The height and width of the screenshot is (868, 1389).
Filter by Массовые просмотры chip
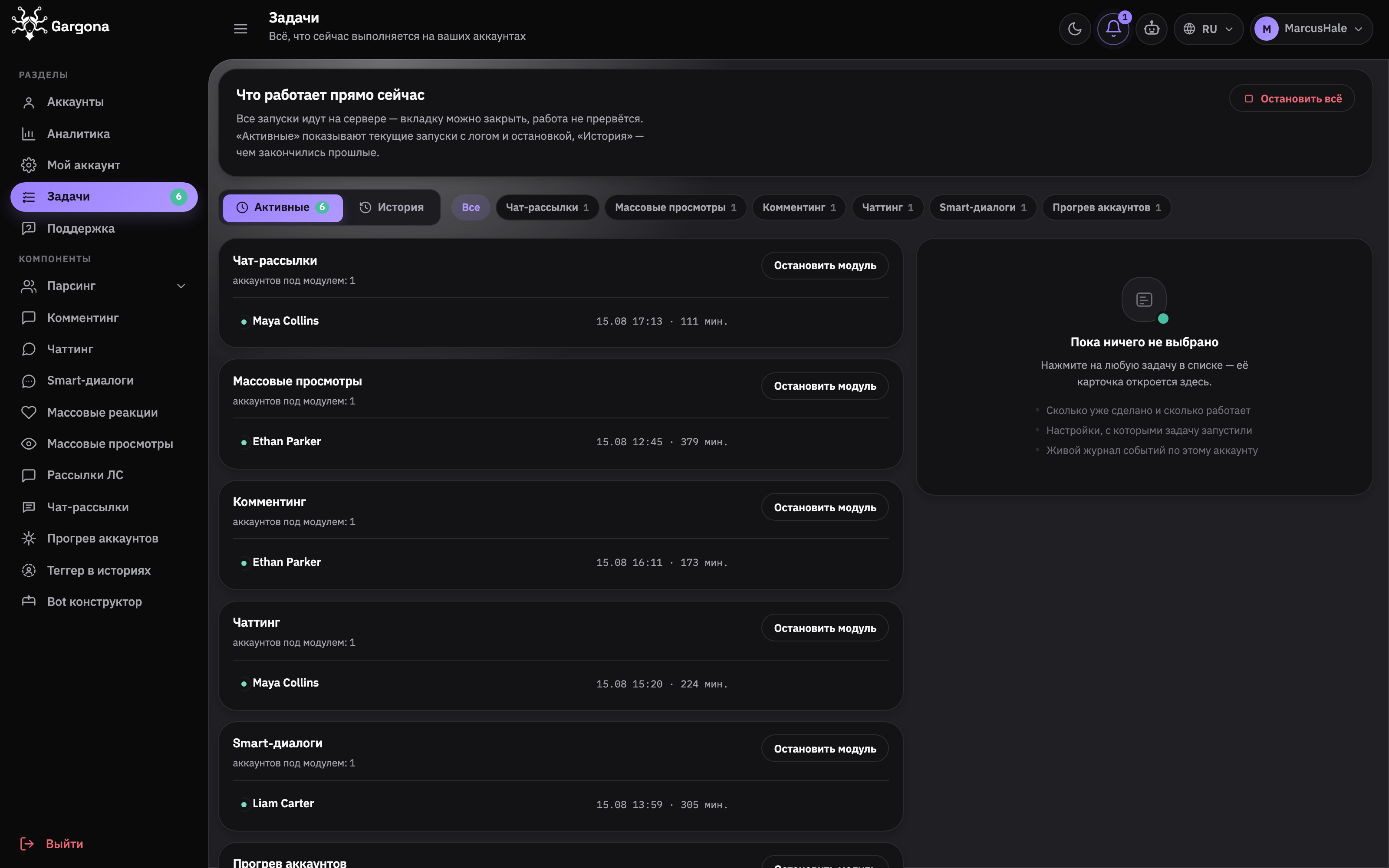pyautogui.click(x=675, y=207)
